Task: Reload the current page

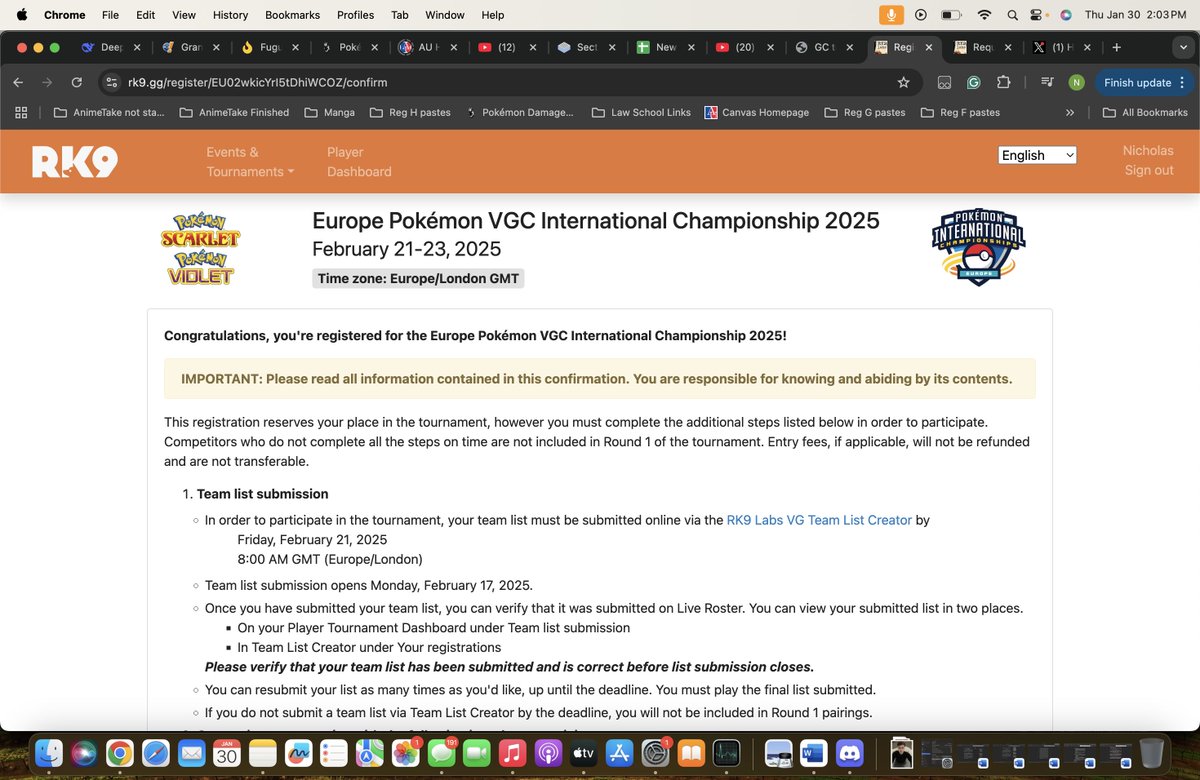Action: click(x=77, y=83)
